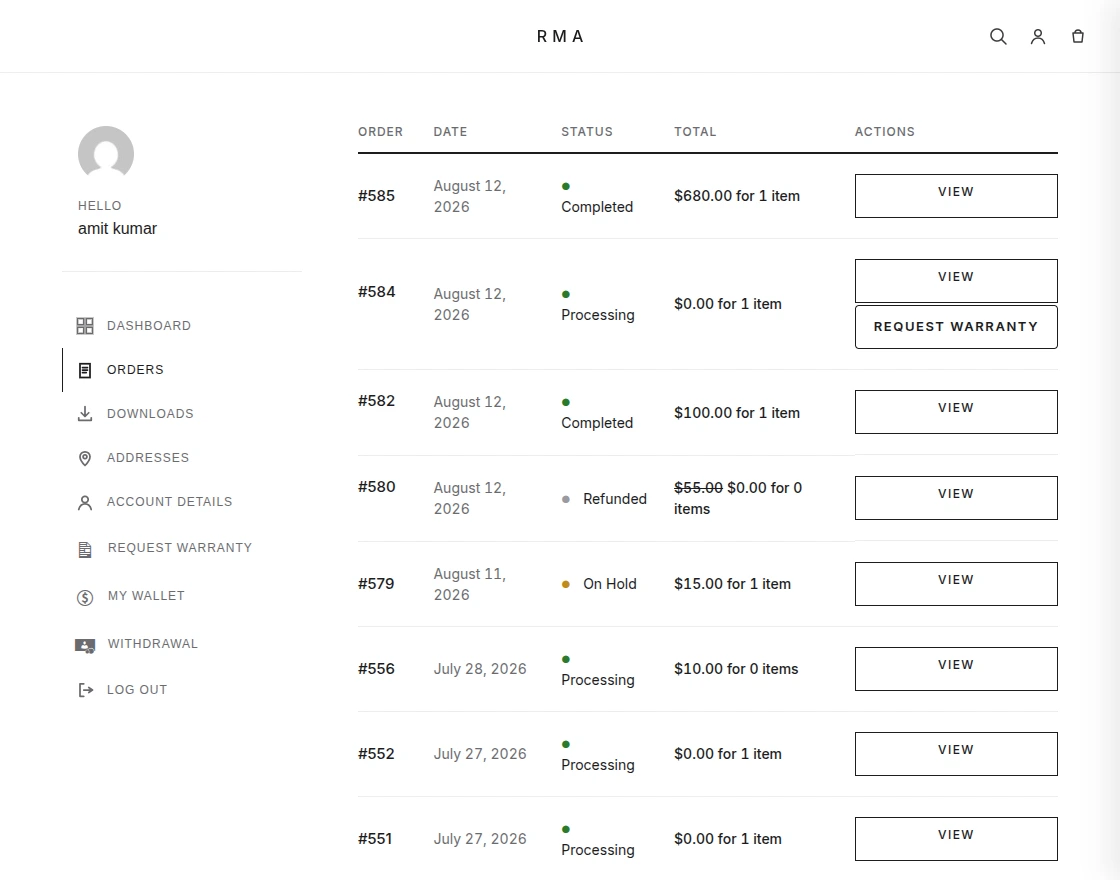The width and height of the screenshot is (1120, 880).
Task: View order #582
Action: tap(956, 411)
